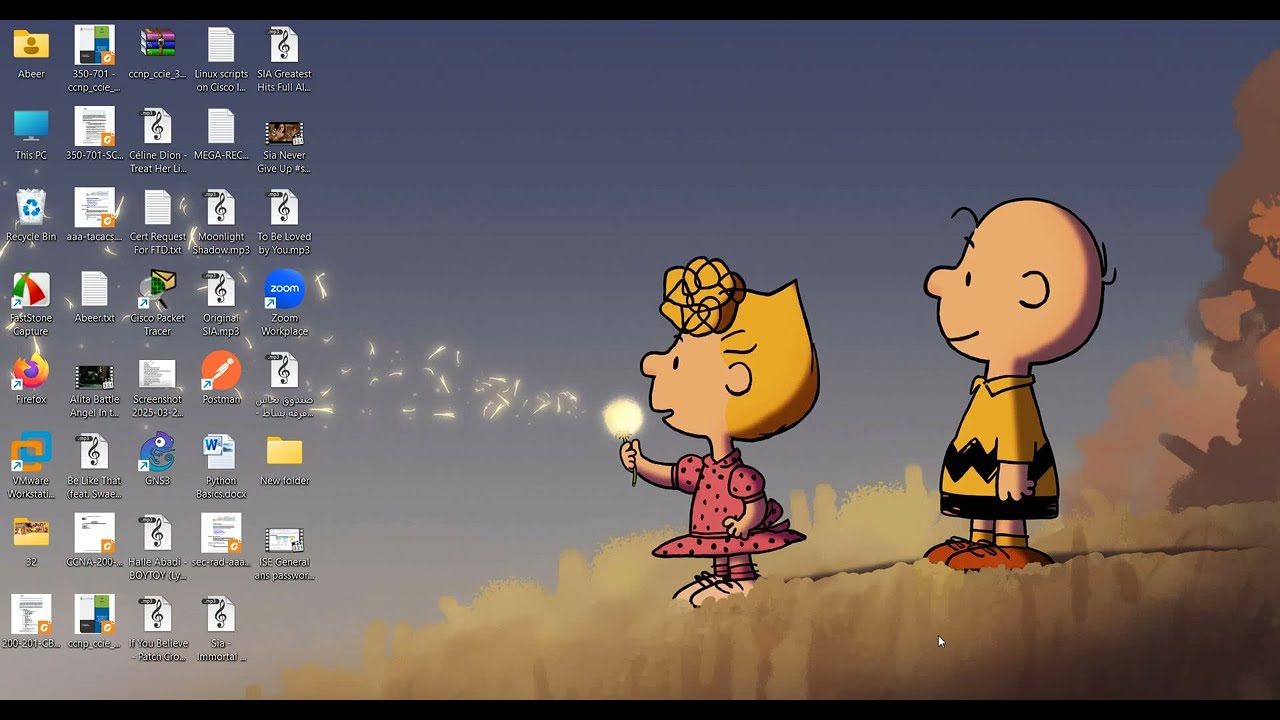
Task: Select the Firefox shortcut icon
Action: pyautogui.click(x=31, y=371)
